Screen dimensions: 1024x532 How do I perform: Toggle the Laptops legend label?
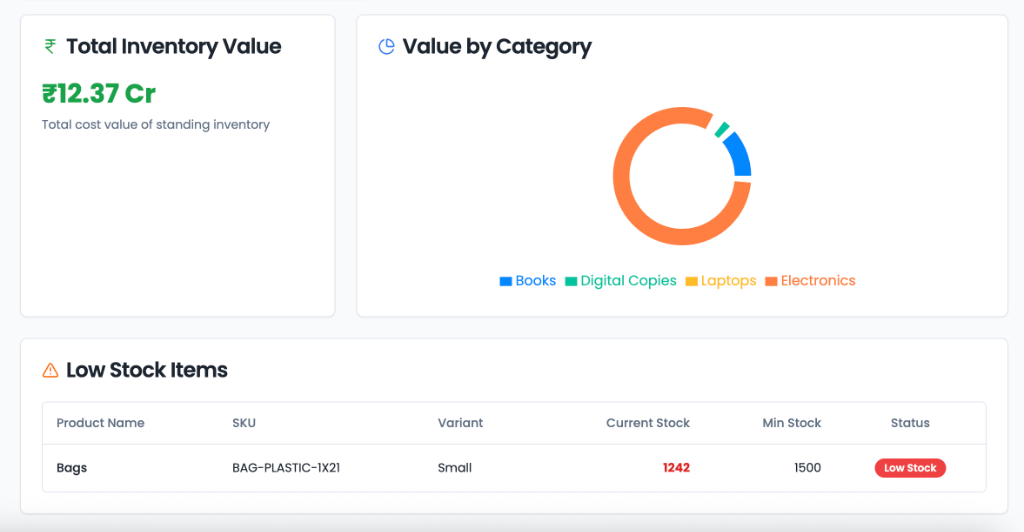click(728, 281)
